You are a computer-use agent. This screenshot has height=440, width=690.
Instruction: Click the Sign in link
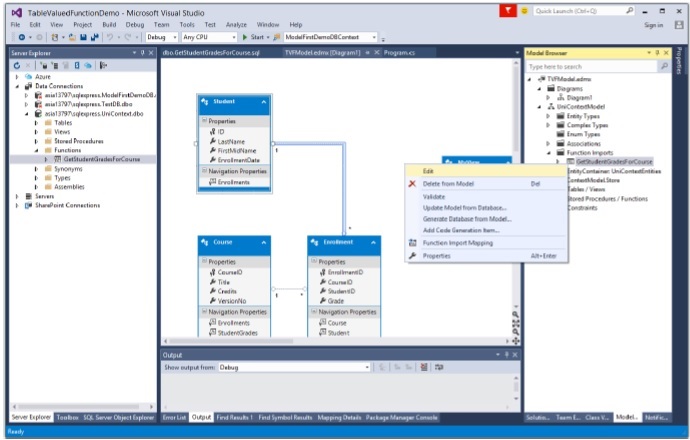point(653,25)
